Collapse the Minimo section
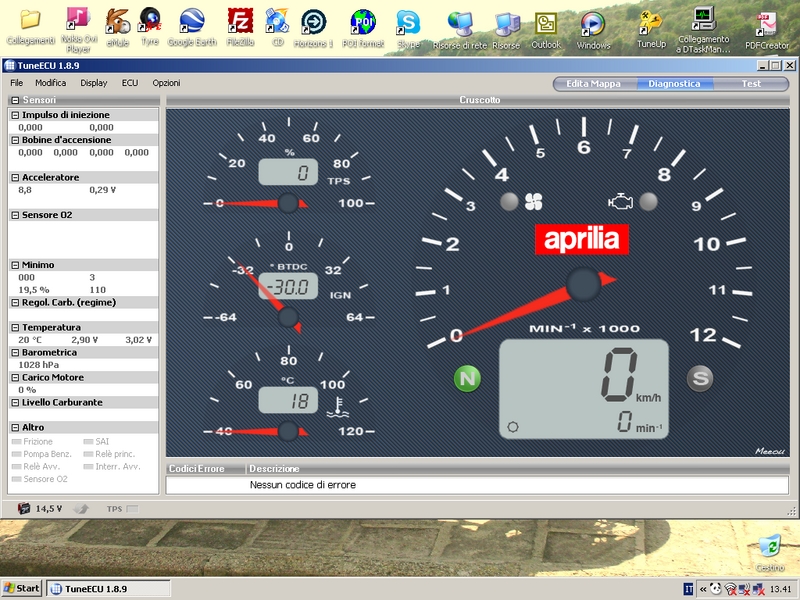Image resolution: width=800 pixels, height=600 pixels. 15,265
